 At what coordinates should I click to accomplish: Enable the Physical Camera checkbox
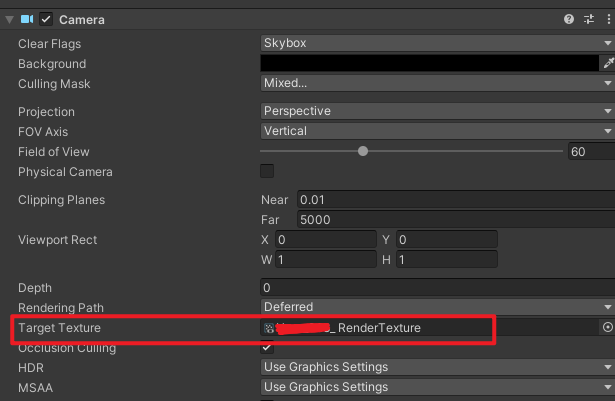pyautogui.click(x=267, y=171)
